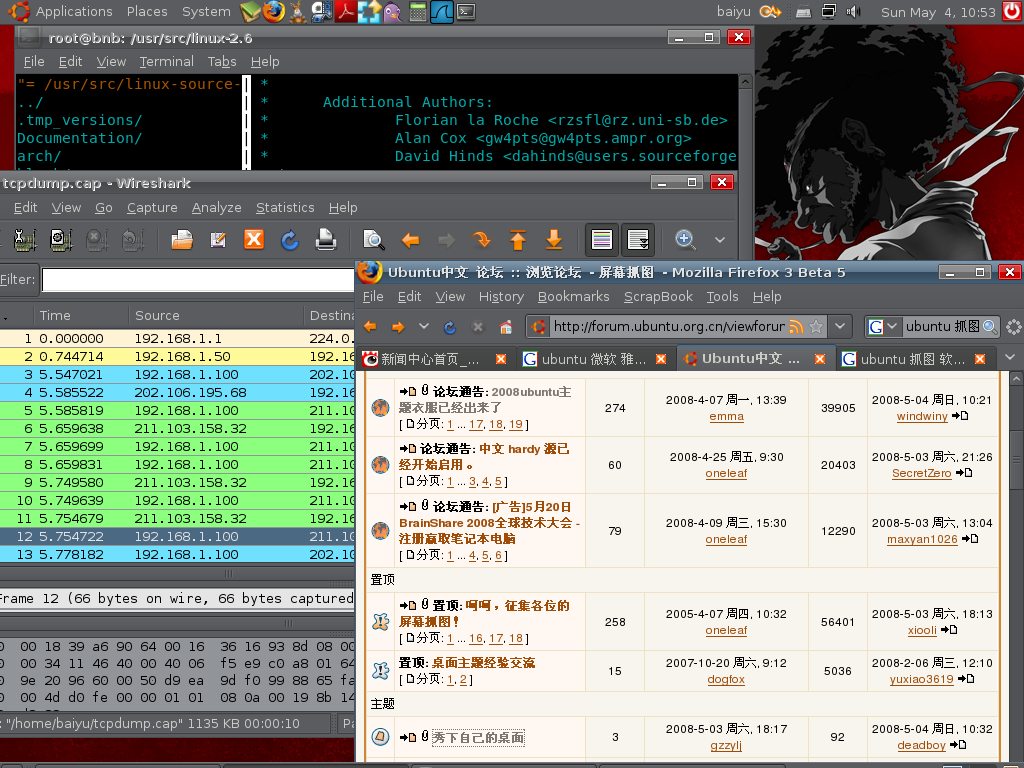Image resolution: width=1024 pixels, height=768 pixels.
Task: Launch Pidgin messenger from top panel
Action: coord(392,12)
